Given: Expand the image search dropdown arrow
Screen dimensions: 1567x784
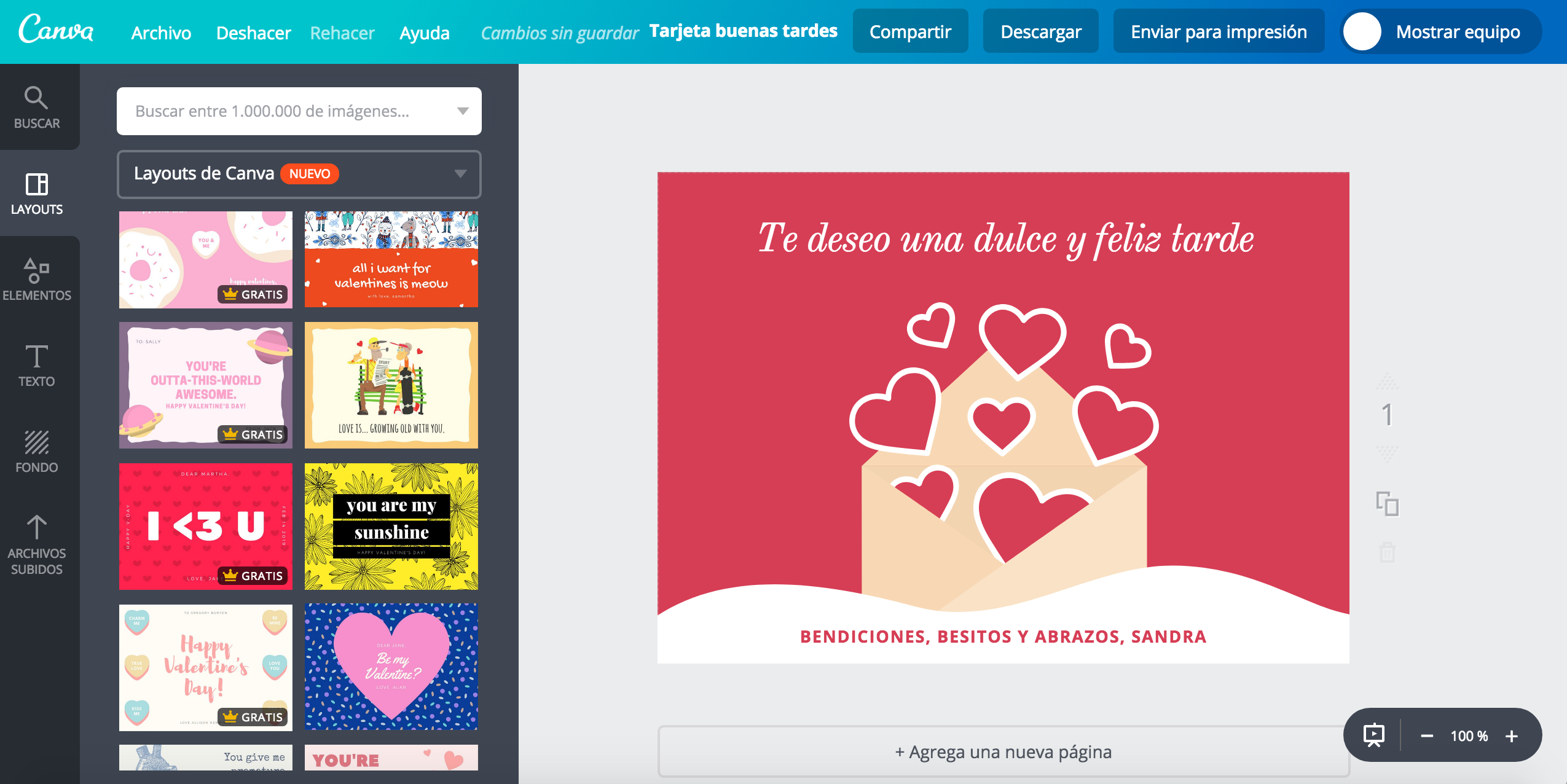Looking at the screenshot, I should click(463, 111).
